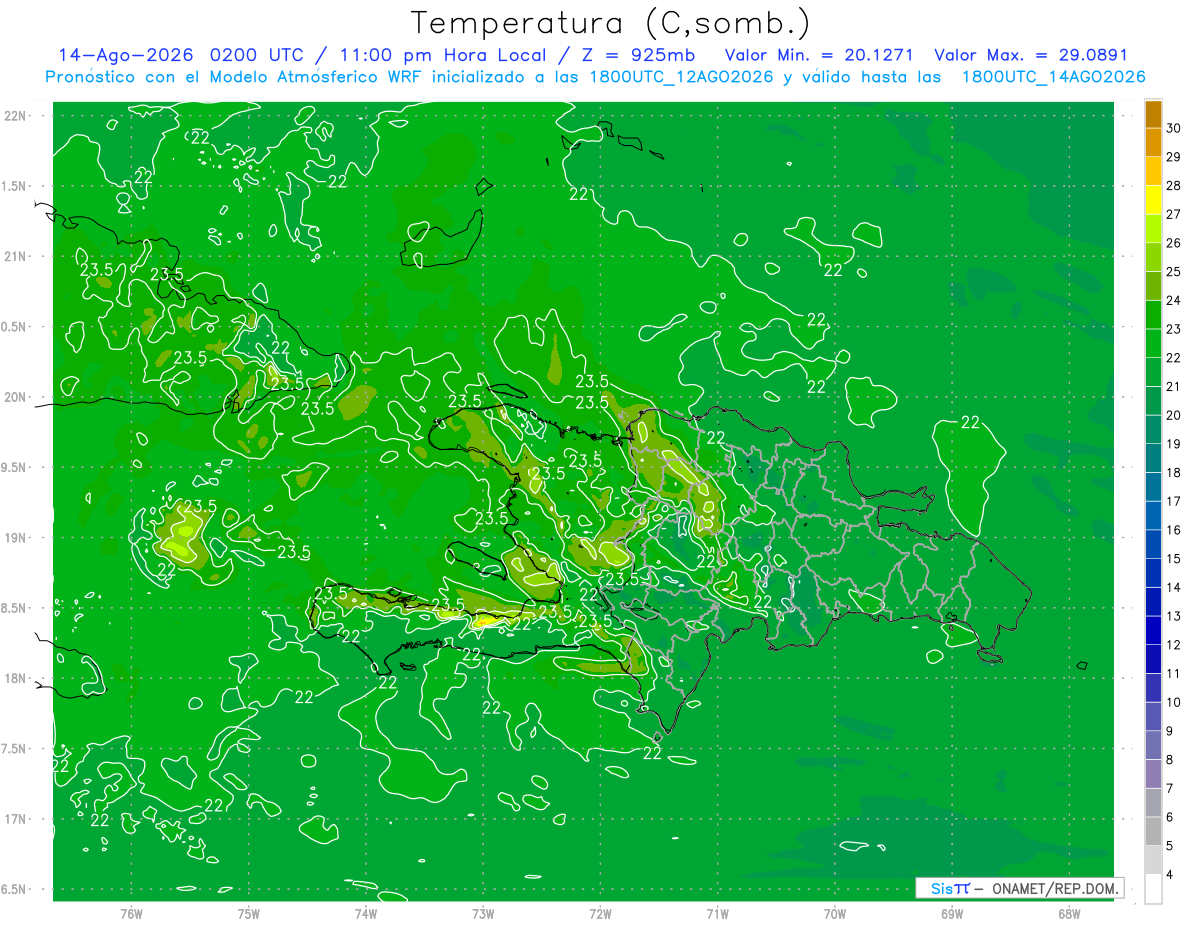This screenshot has width=1200, height=927.
Task: Pick the amber swatch between 28 and 29
Action: [x=1153, y=172]
